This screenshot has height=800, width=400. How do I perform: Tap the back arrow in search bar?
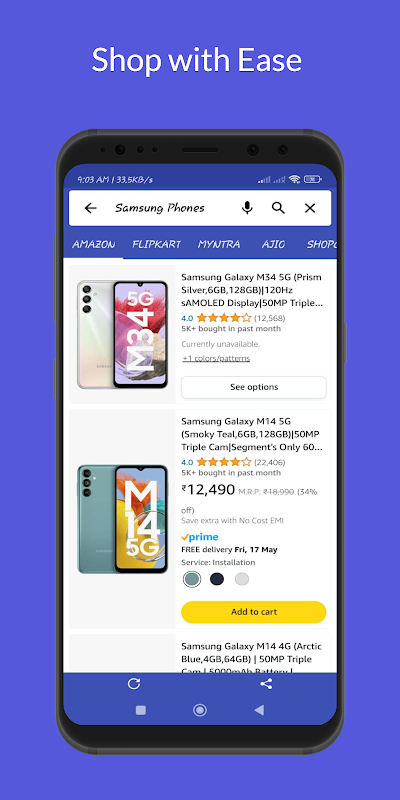pos(90,208)
